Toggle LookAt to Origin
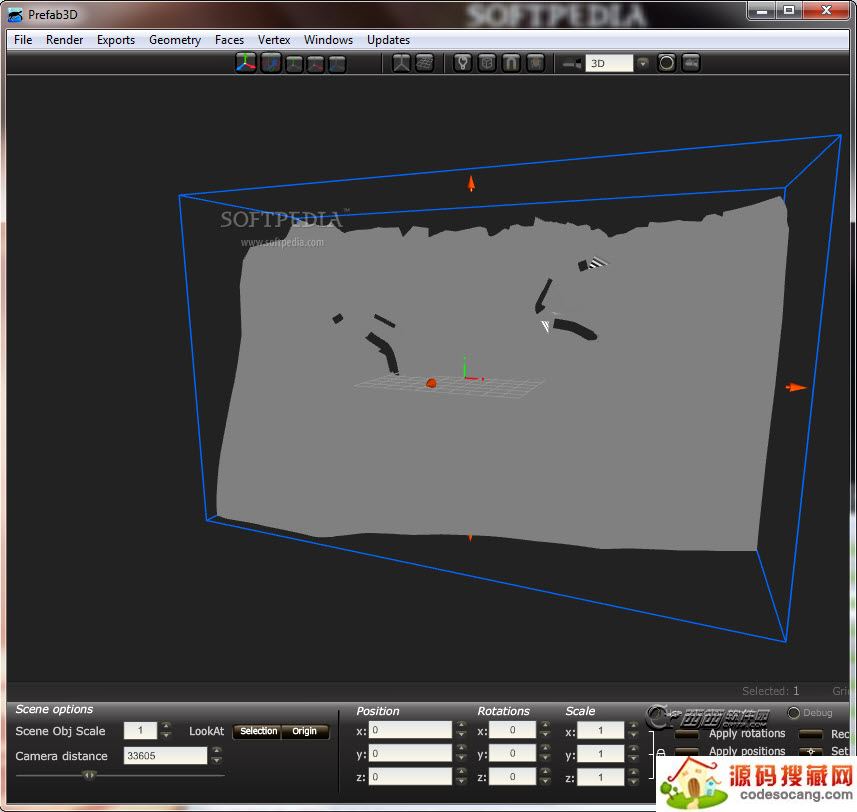The height and width of the screenshot is (812, 857). click(x=305, y=731)
